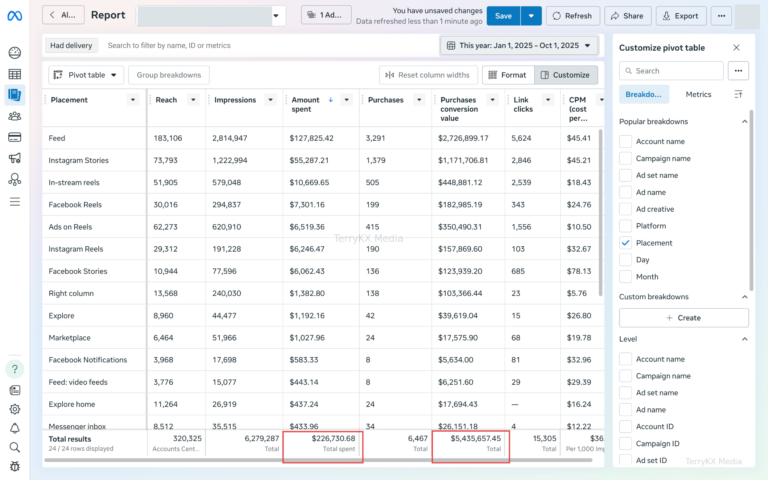Click Reset column widths

[x=428, y=75]
